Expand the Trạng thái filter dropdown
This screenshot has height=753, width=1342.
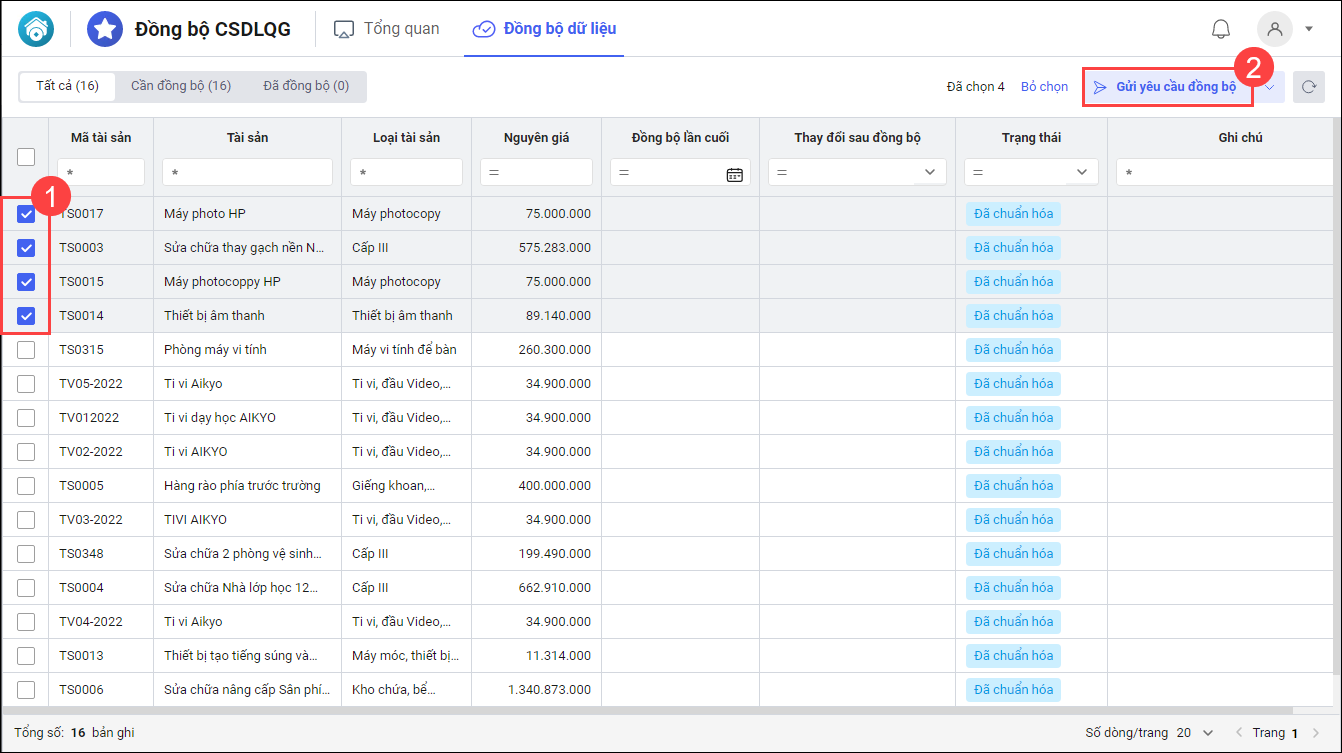tap(1081, 173)
